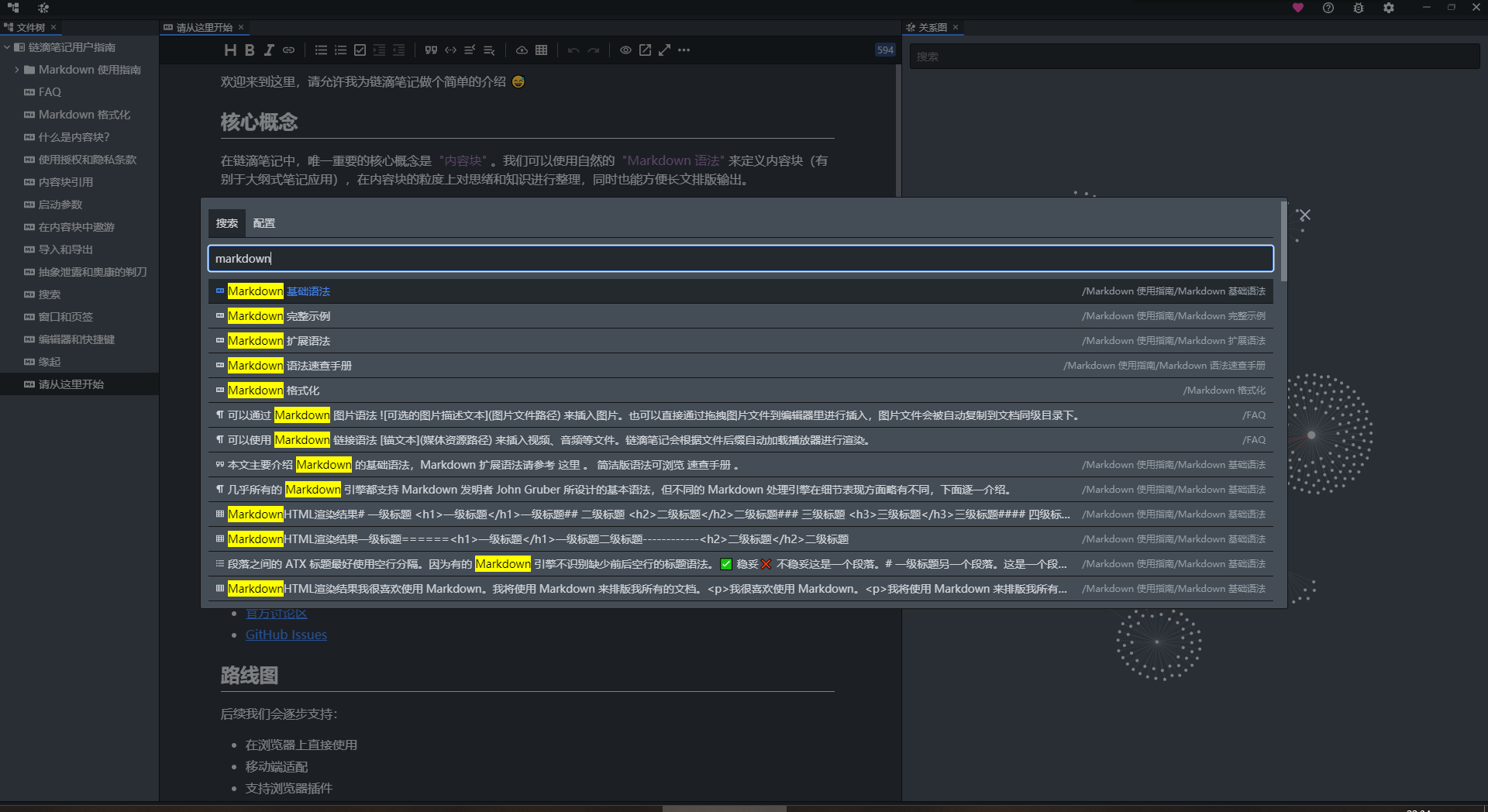Toggle italic formatting in editor toolbar
The height and width of the screenshot is (812, 1488).
tap(269, 50)
